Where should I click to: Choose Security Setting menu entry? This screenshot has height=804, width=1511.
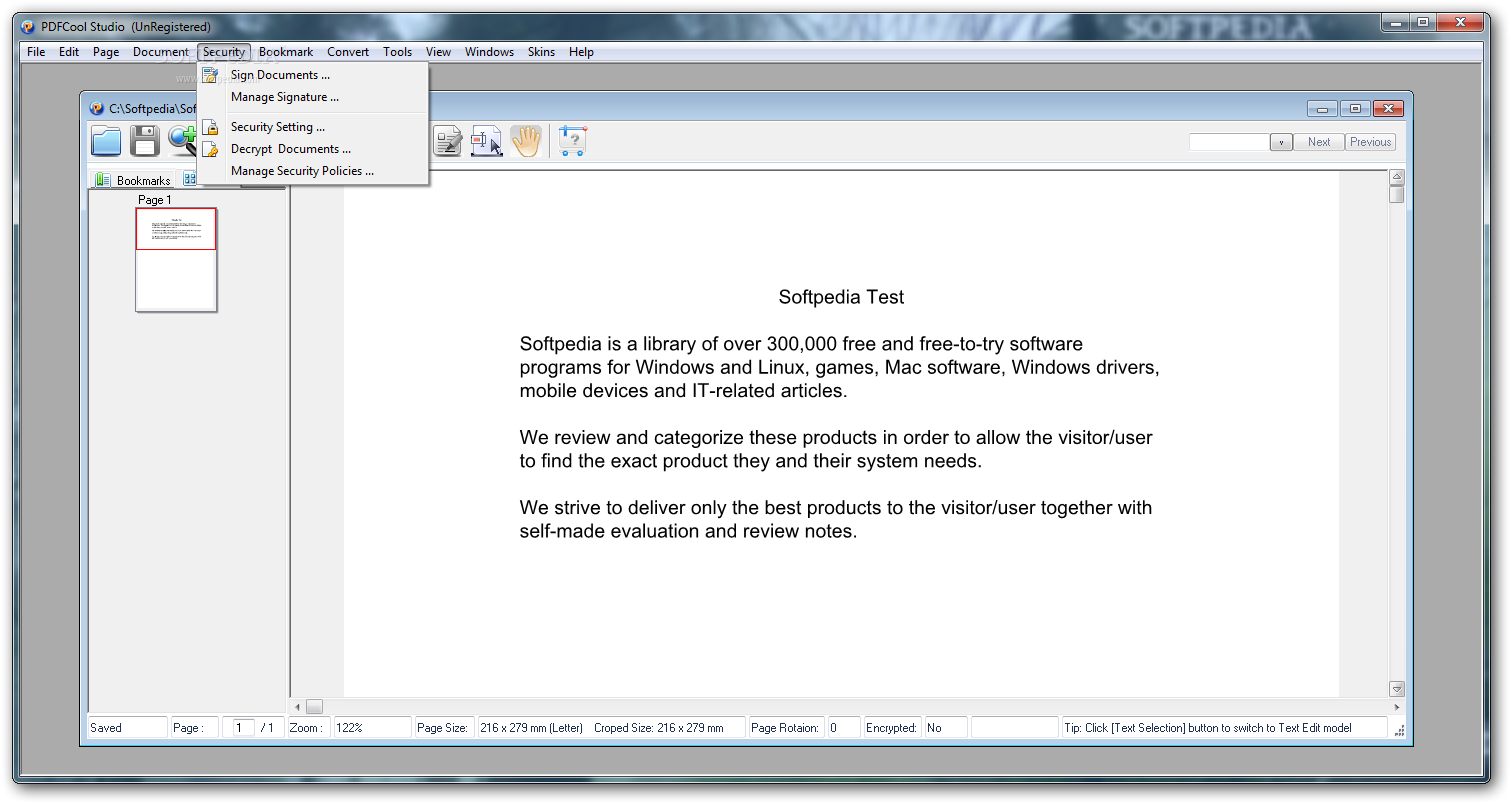pos(313,127)
